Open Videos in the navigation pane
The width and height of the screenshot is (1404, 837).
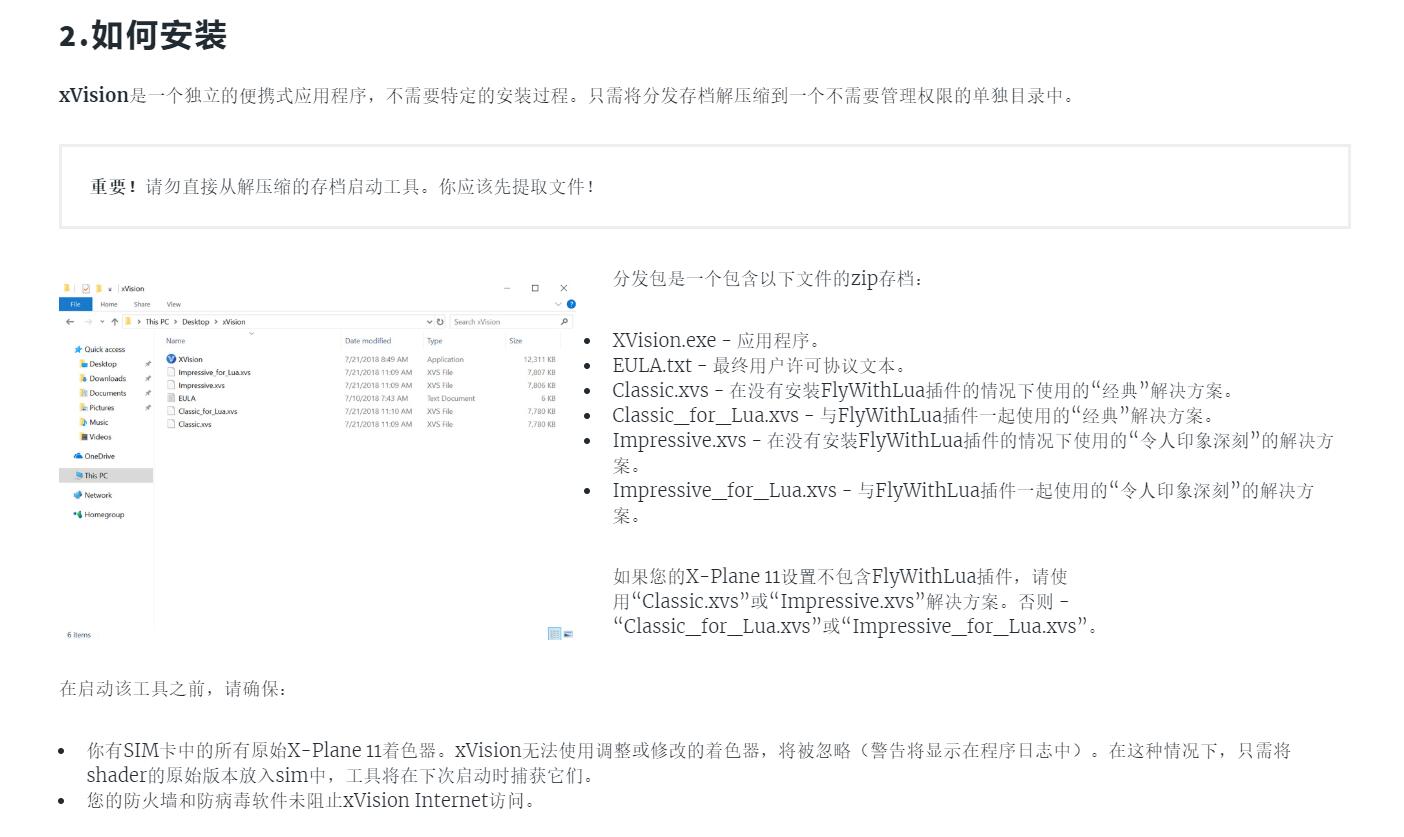click(96, 436)
